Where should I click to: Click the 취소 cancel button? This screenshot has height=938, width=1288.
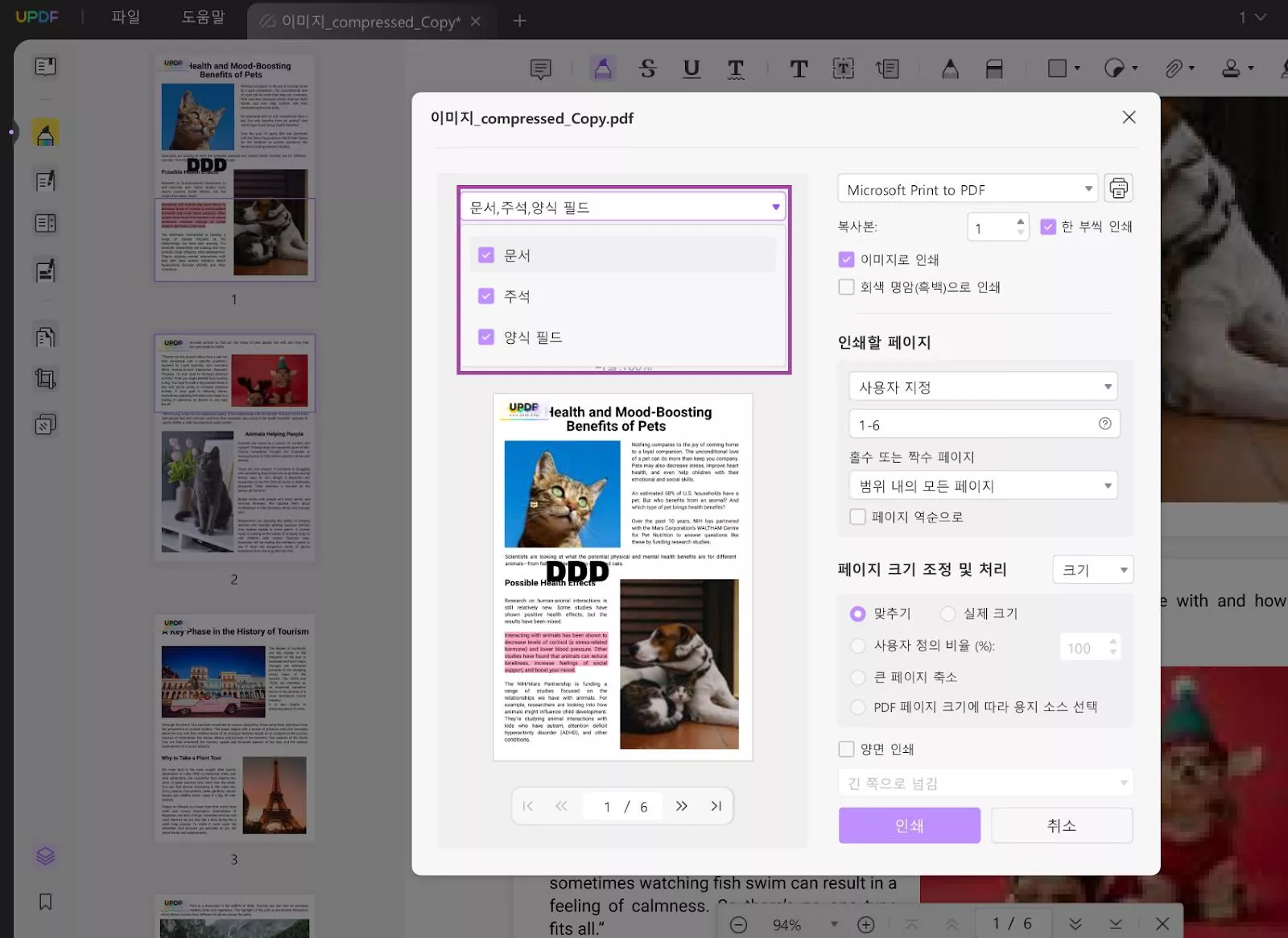pyautogui.click(x=1061, y=825)
